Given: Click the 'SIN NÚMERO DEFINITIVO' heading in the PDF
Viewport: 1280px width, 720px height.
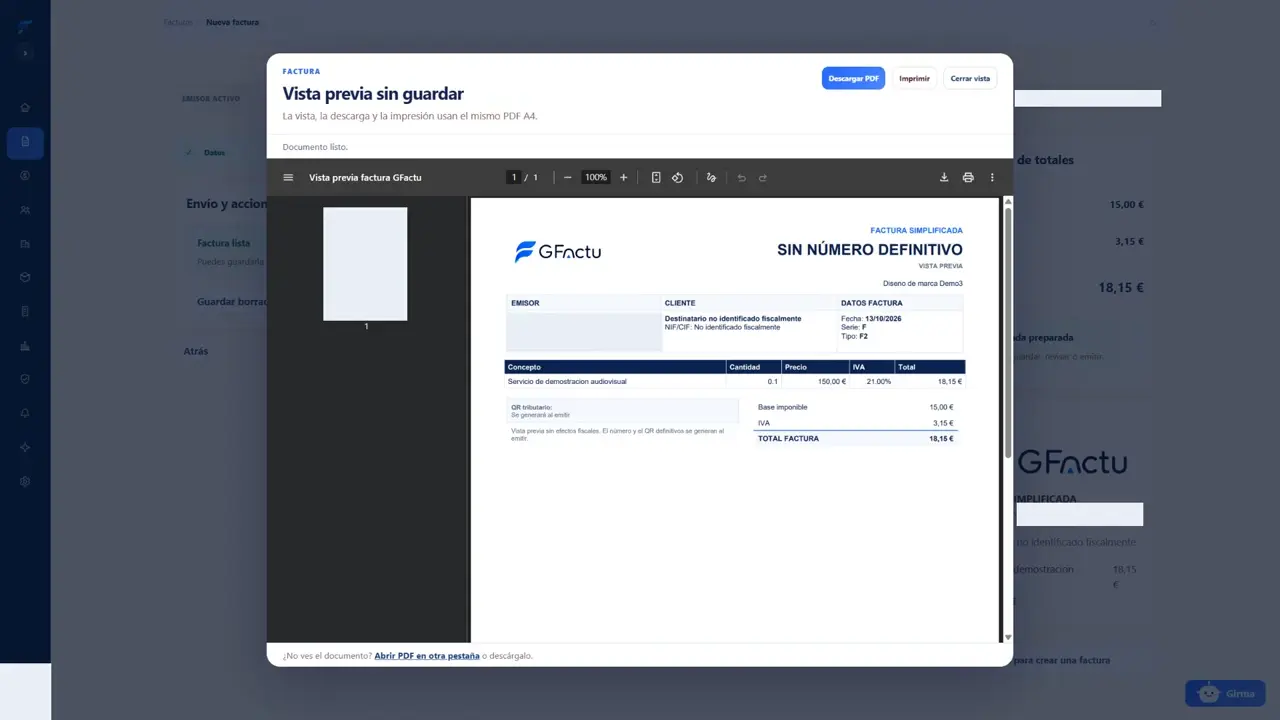Looking at the screenshot, I should click(870, 250).
